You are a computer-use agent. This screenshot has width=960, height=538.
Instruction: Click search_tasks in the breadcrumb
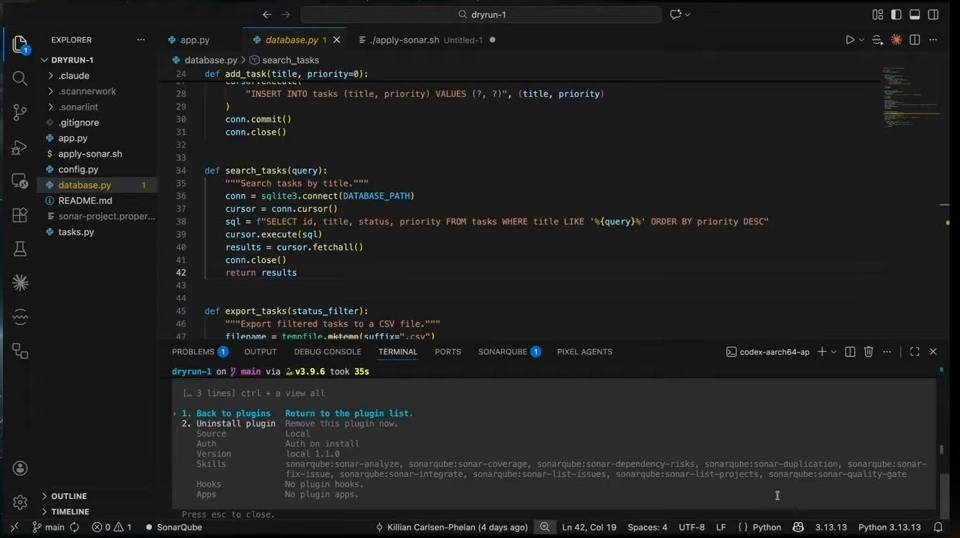pos(290,60)
